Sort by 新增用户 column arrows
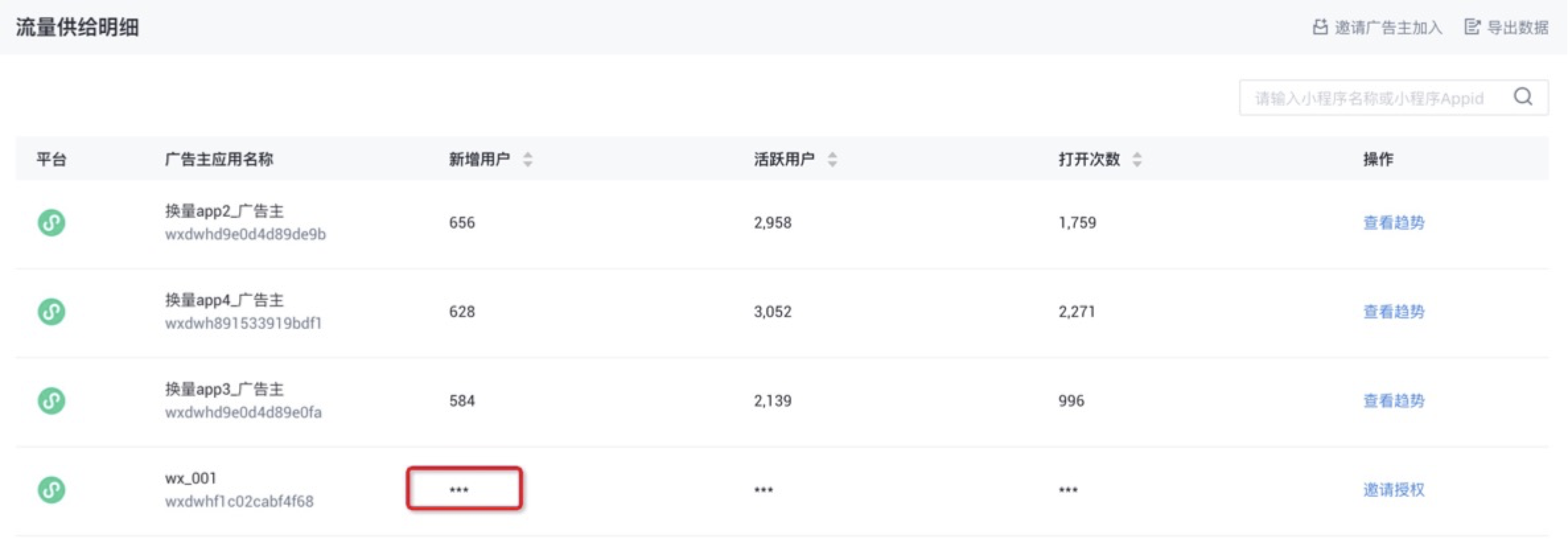This screenshot has height=547, width=1568. point(527,159)
